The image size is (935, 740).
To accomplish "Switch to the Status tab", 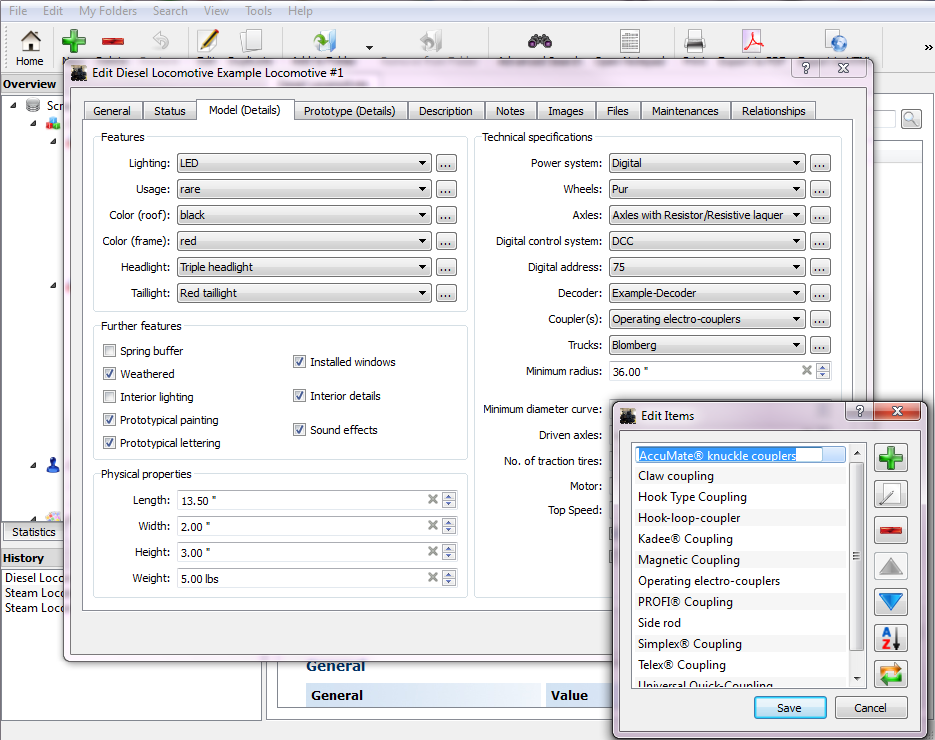I will pos(170,111).
